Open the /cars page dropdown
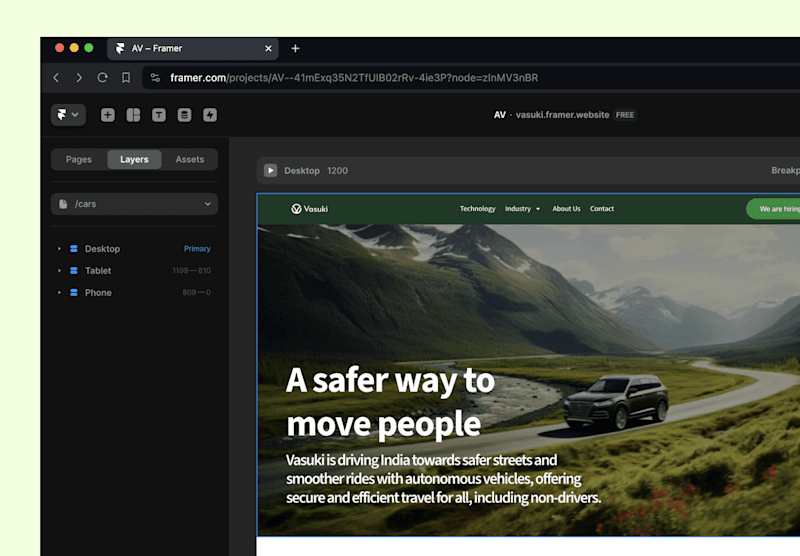Screen dimensions: 800x556 click(134, 204)
